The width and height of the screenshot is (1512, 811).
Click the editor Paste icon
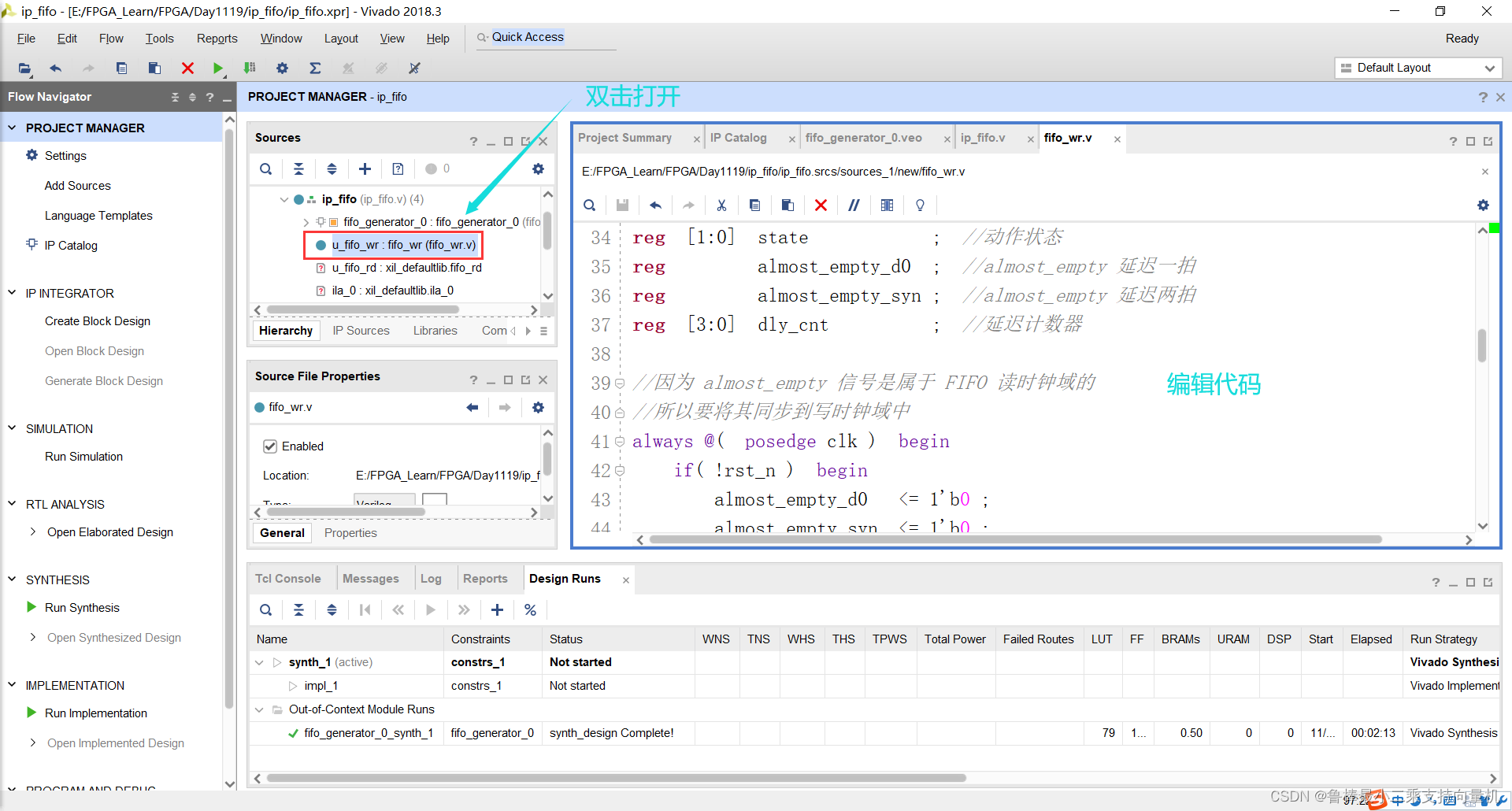[x=787, y=206]
